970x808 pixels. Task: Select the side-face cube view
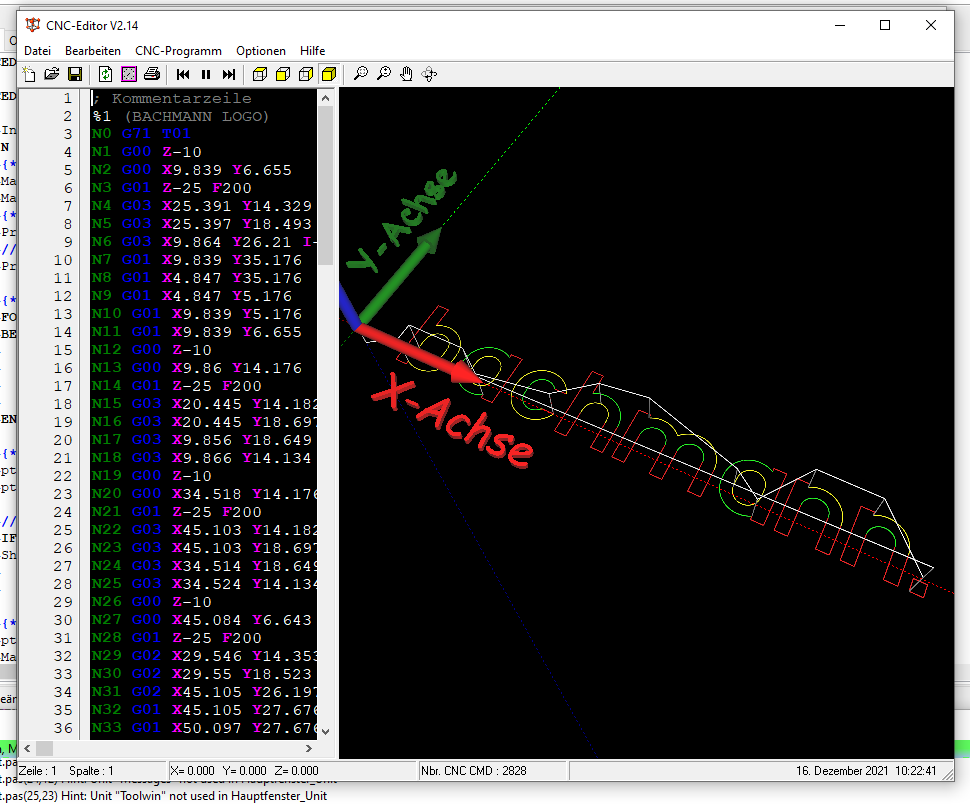306,74
